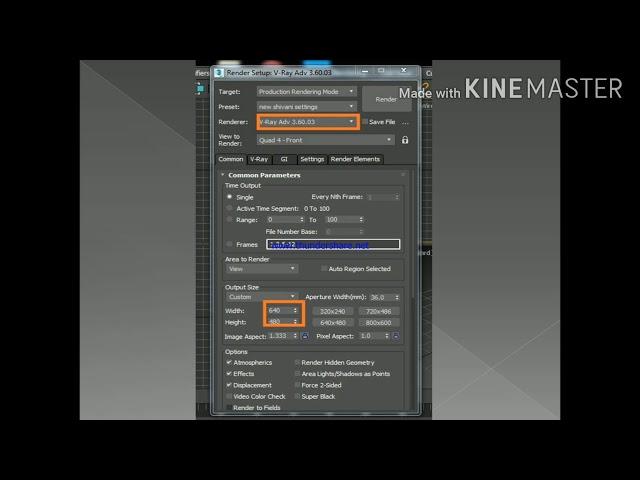Adjust the Aperture Width spinner arrows

click(x=397, y=297)
